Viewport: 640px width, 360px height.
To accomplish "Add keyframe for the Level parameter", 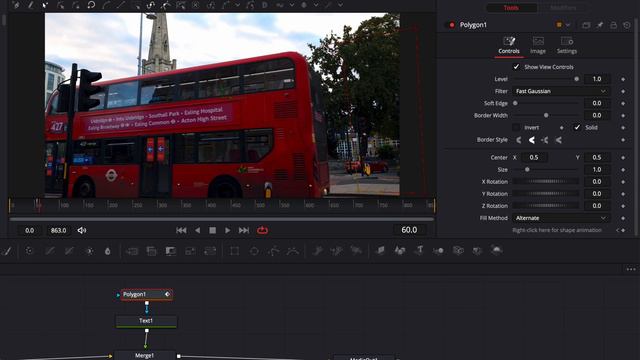I will (623, 79).
